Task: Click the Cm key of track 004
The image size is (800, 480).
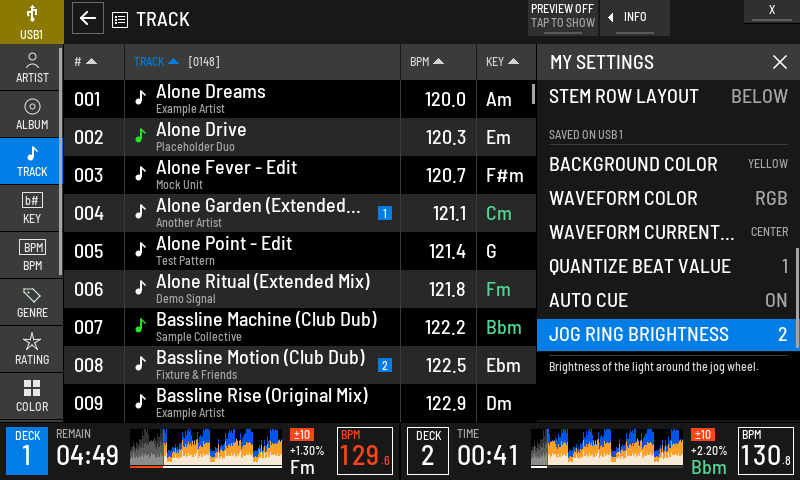Action: click(x=498, y=213)
